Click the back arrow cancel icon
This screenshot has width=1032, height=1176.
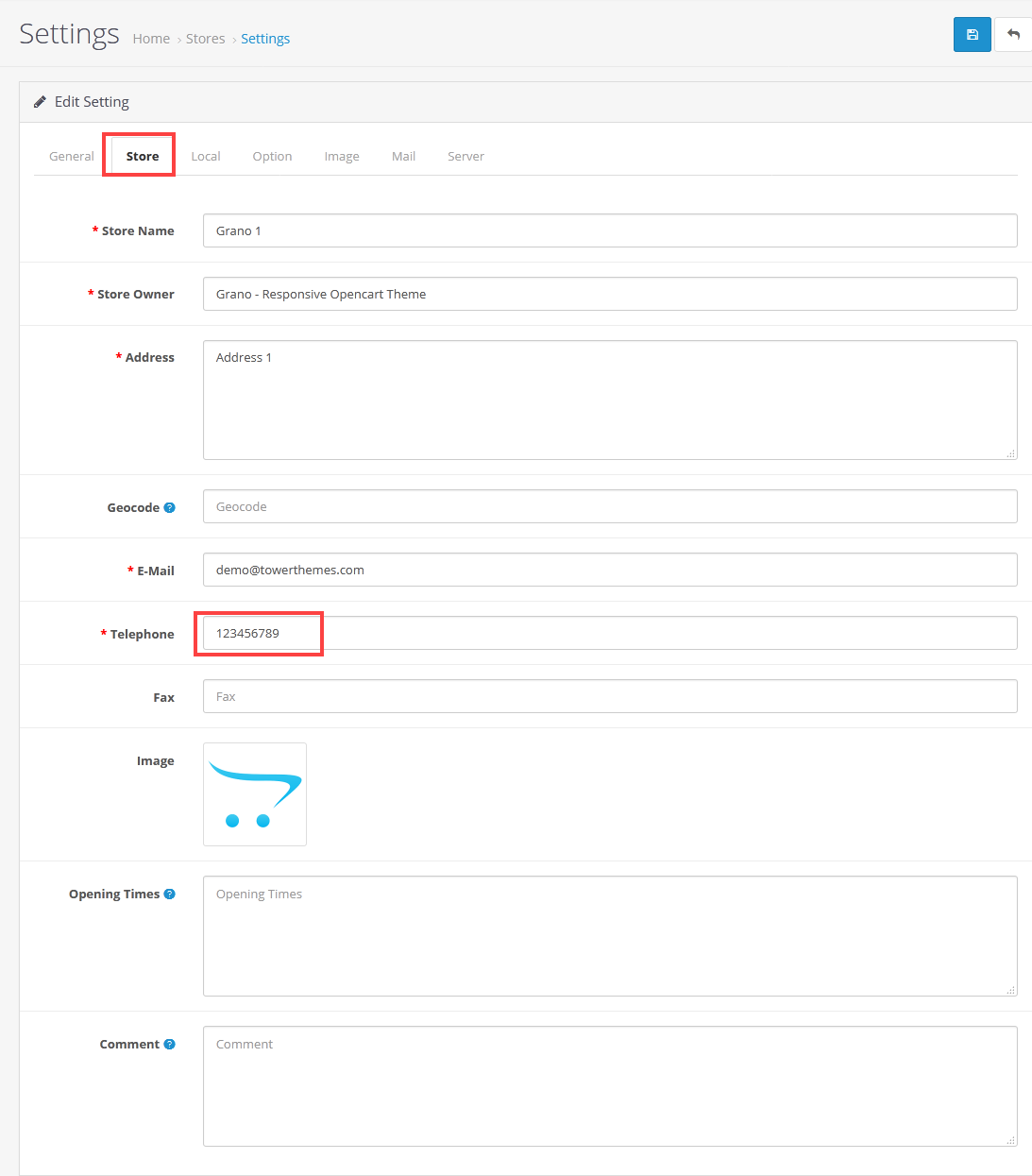click(x=1013, y=35)
